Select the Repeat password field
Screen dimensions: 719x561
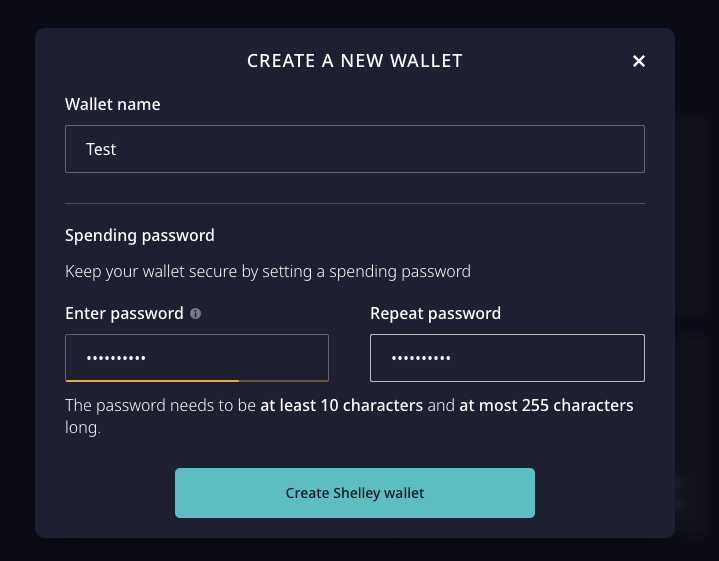(507, 358)
